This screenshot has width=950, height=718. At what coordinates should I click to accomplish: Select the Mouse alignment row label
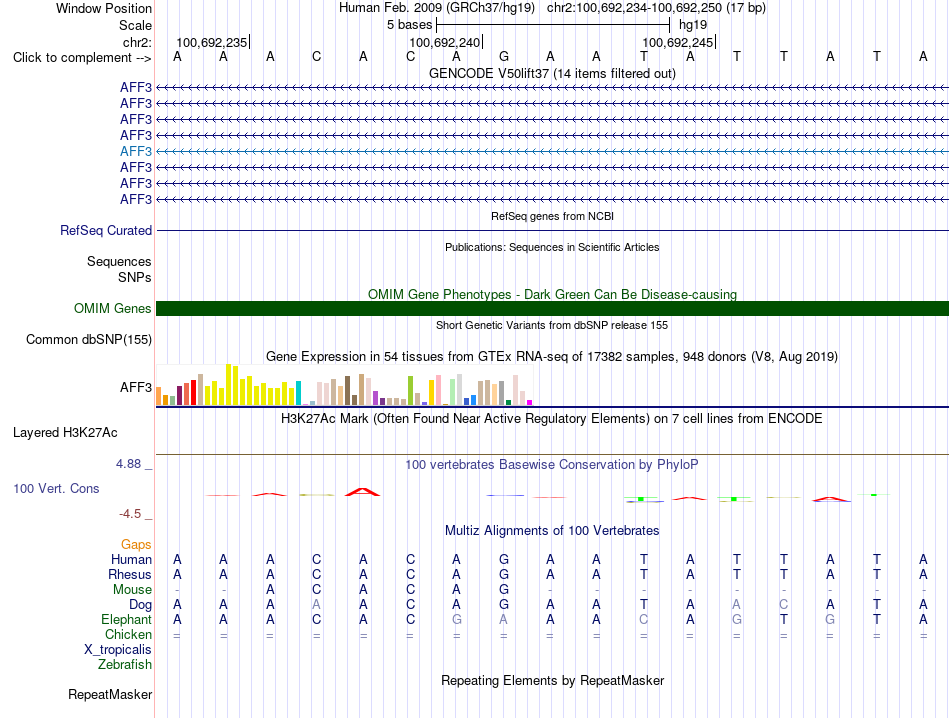pyautogui.click(x=132, y=590)
